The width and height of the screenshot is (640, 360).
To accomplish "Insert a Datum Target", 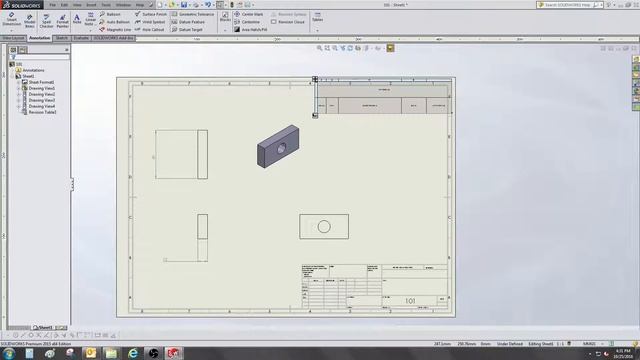I will click(187, 30).
